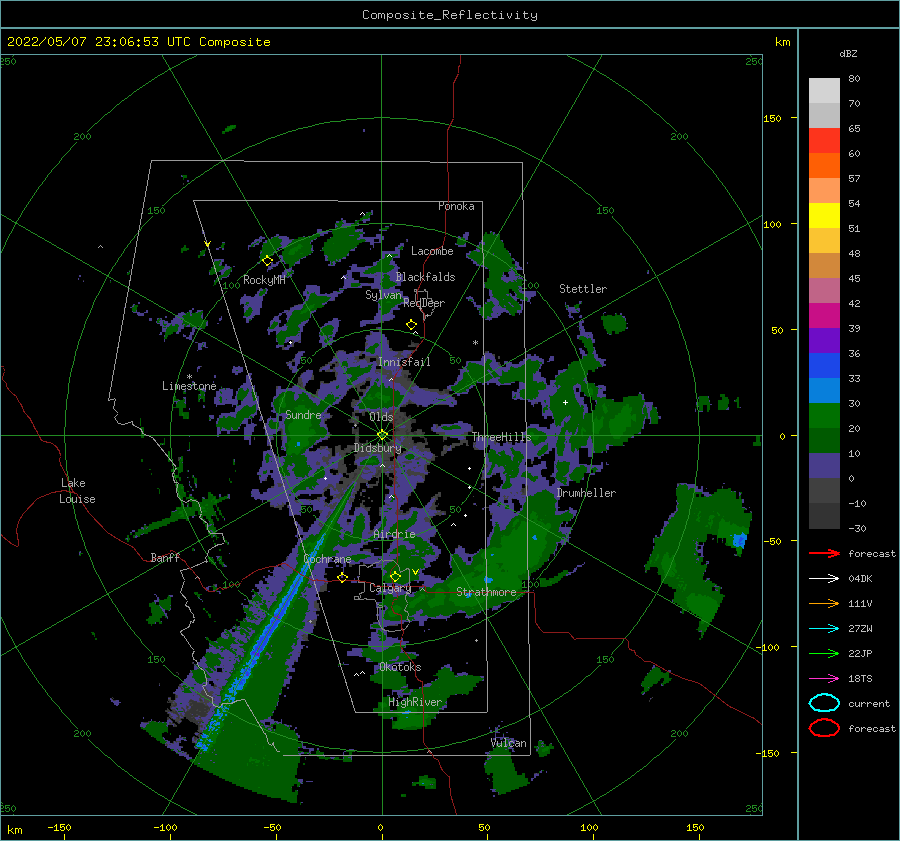Select the Drumheller label
900x841 pixels.
pyautogui.click(x=586, y=493)
